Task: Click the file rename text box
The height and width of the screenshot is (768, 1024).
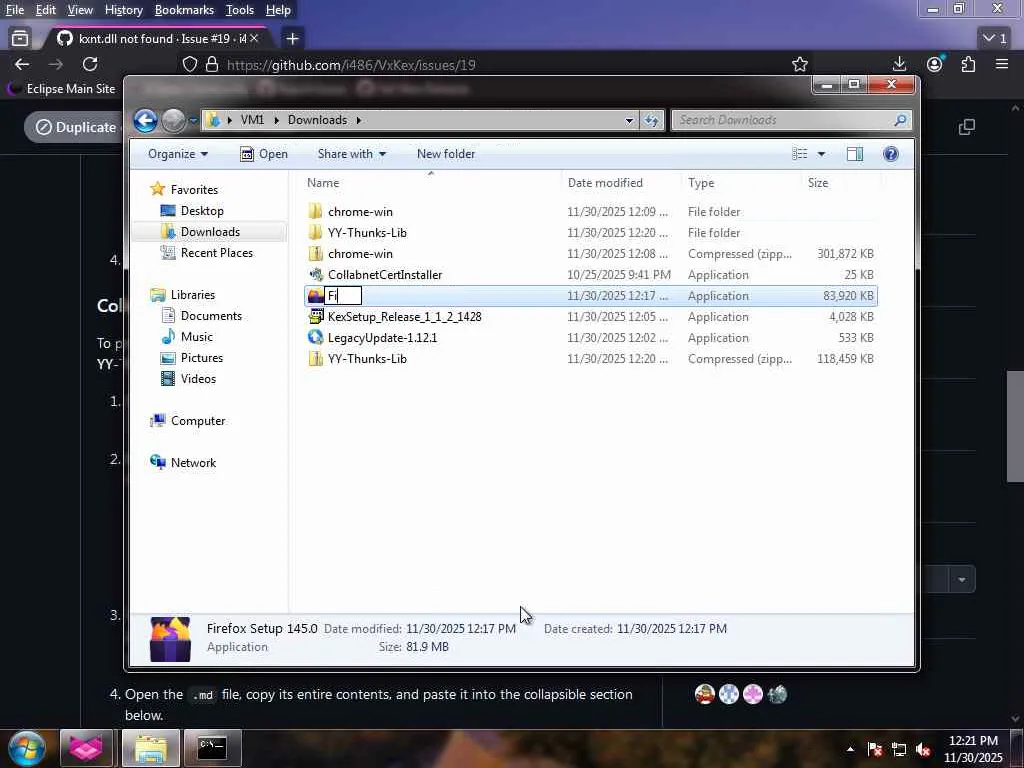Action: [344, 296]
